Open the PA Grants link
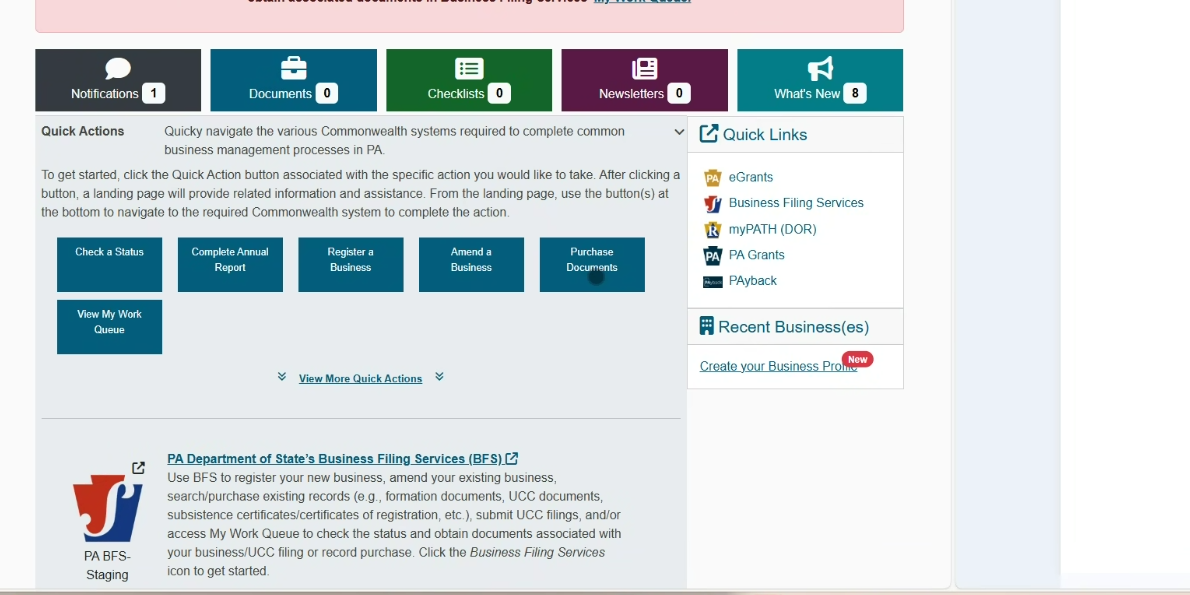 tap(757, 255)
